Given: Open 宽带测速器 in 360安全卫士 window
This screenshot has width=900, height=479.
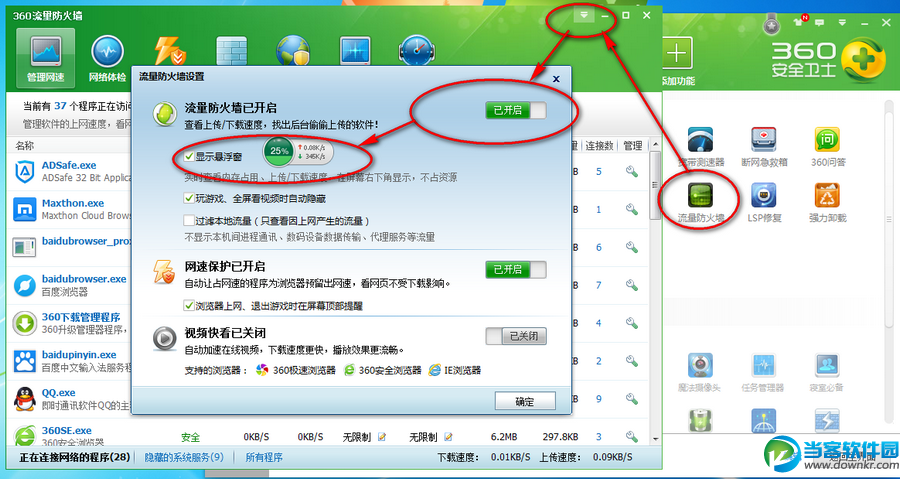Looking at the screenshot, I should click(701, 147).
